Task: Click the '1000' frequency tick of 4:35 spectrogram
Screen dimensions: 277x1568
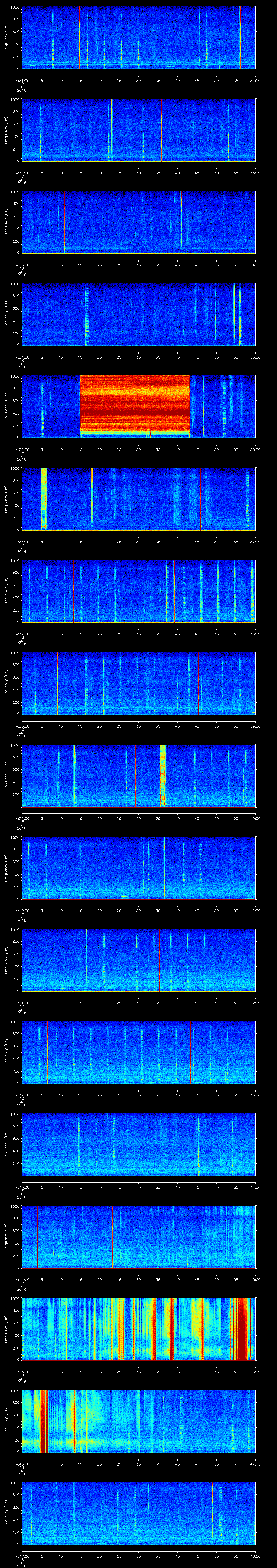Action: 15,376
